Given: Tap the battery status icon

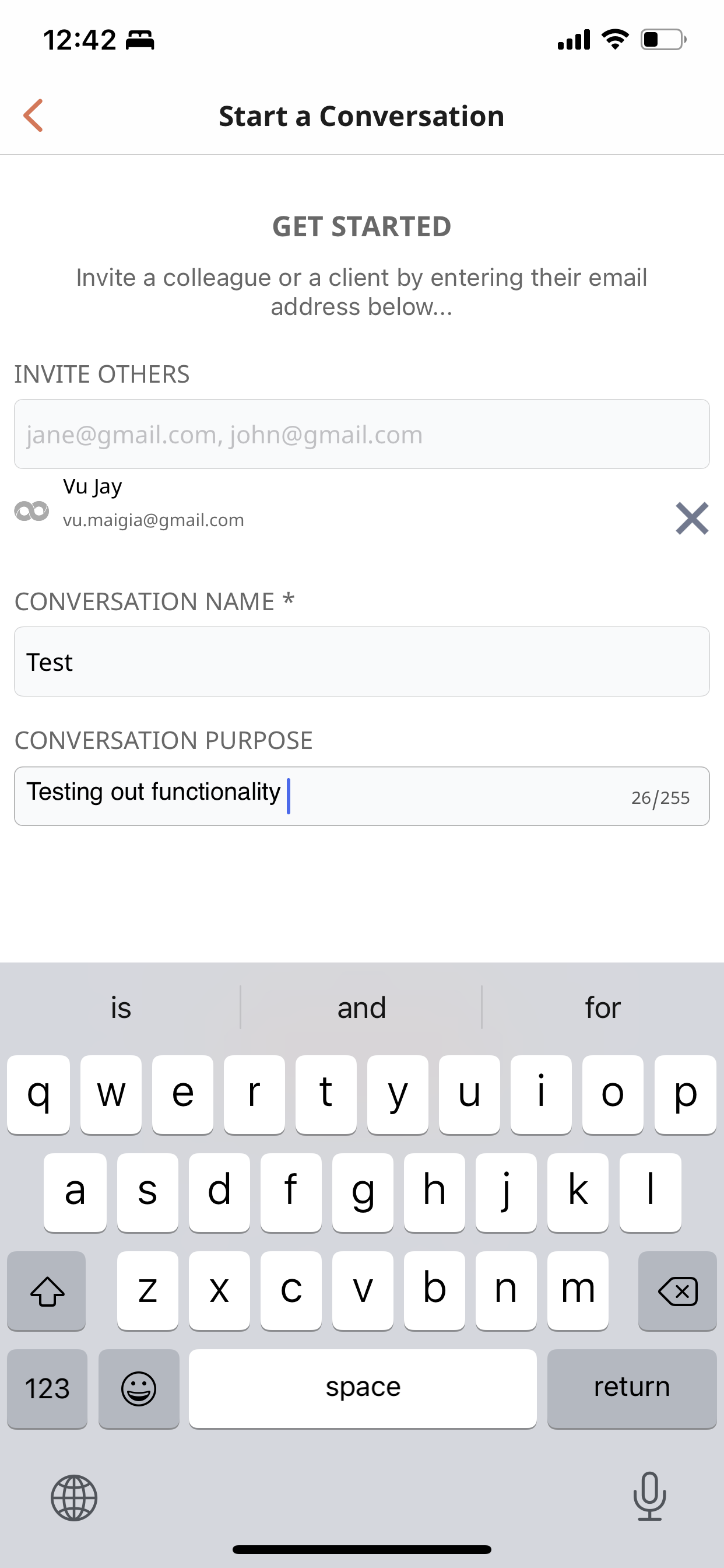Looking at the screenshot, I should tap(663, 40).
